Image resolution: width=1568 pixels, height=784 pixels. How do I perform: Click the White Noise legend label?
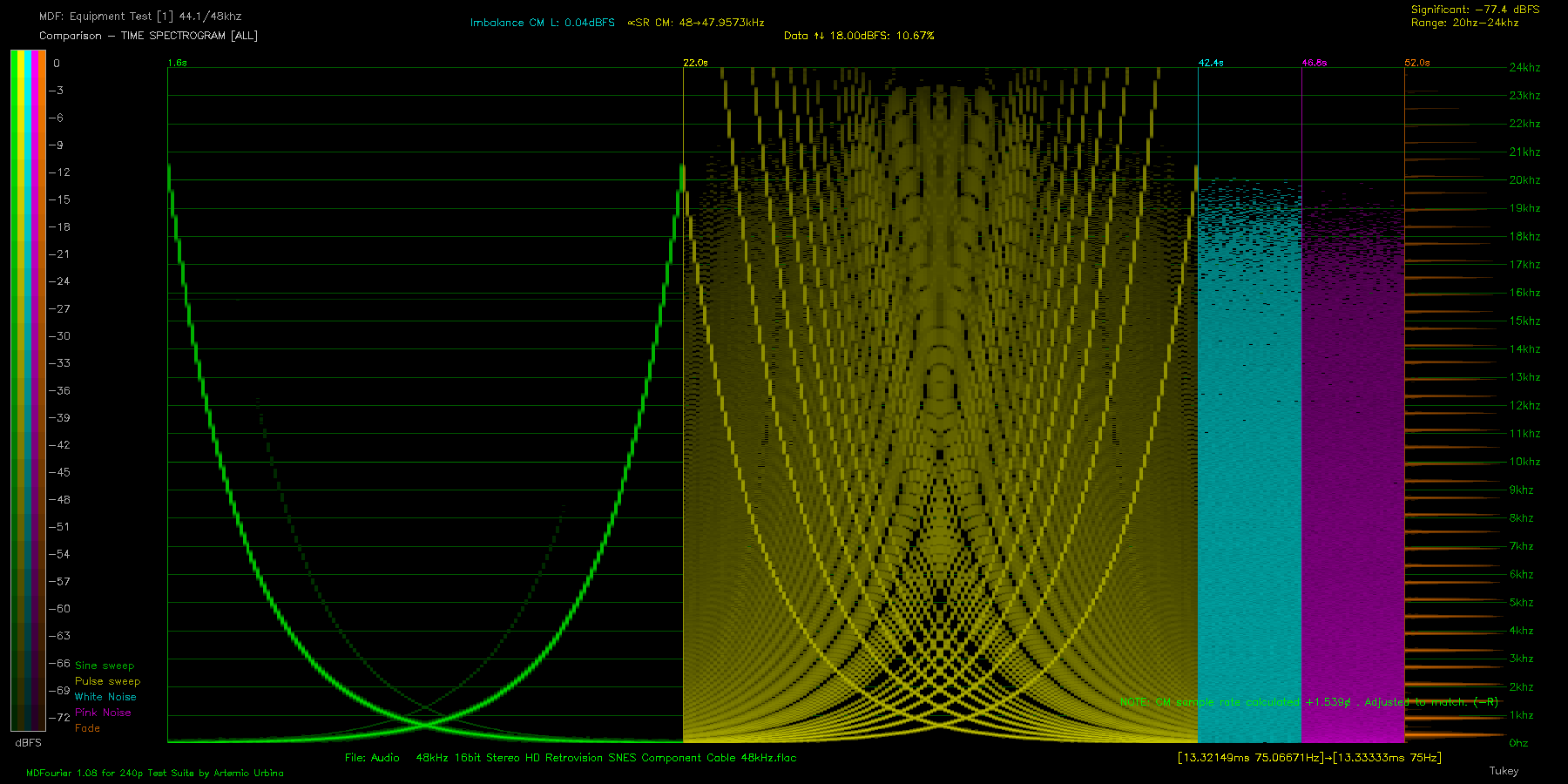105,697
